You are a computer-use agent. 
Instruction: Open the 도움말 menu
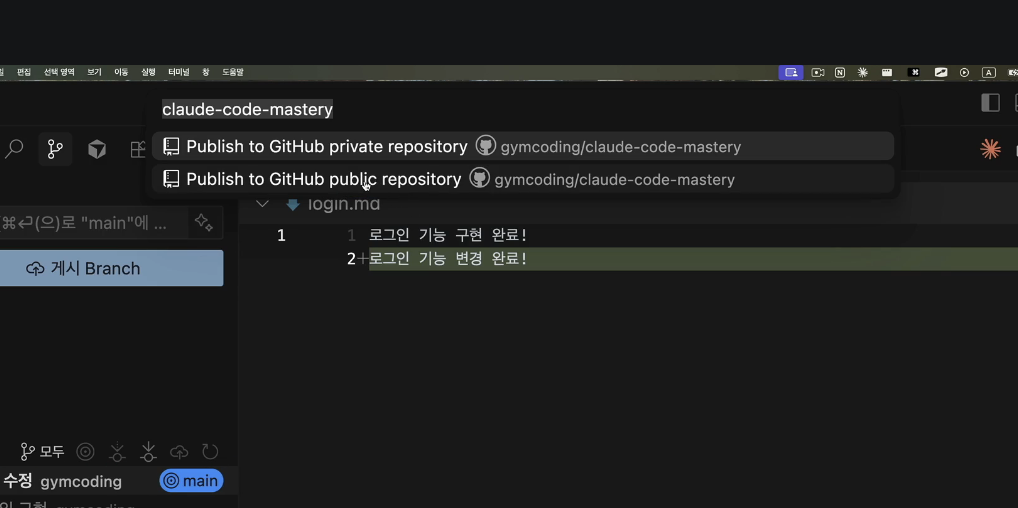[x=233, y=73]
